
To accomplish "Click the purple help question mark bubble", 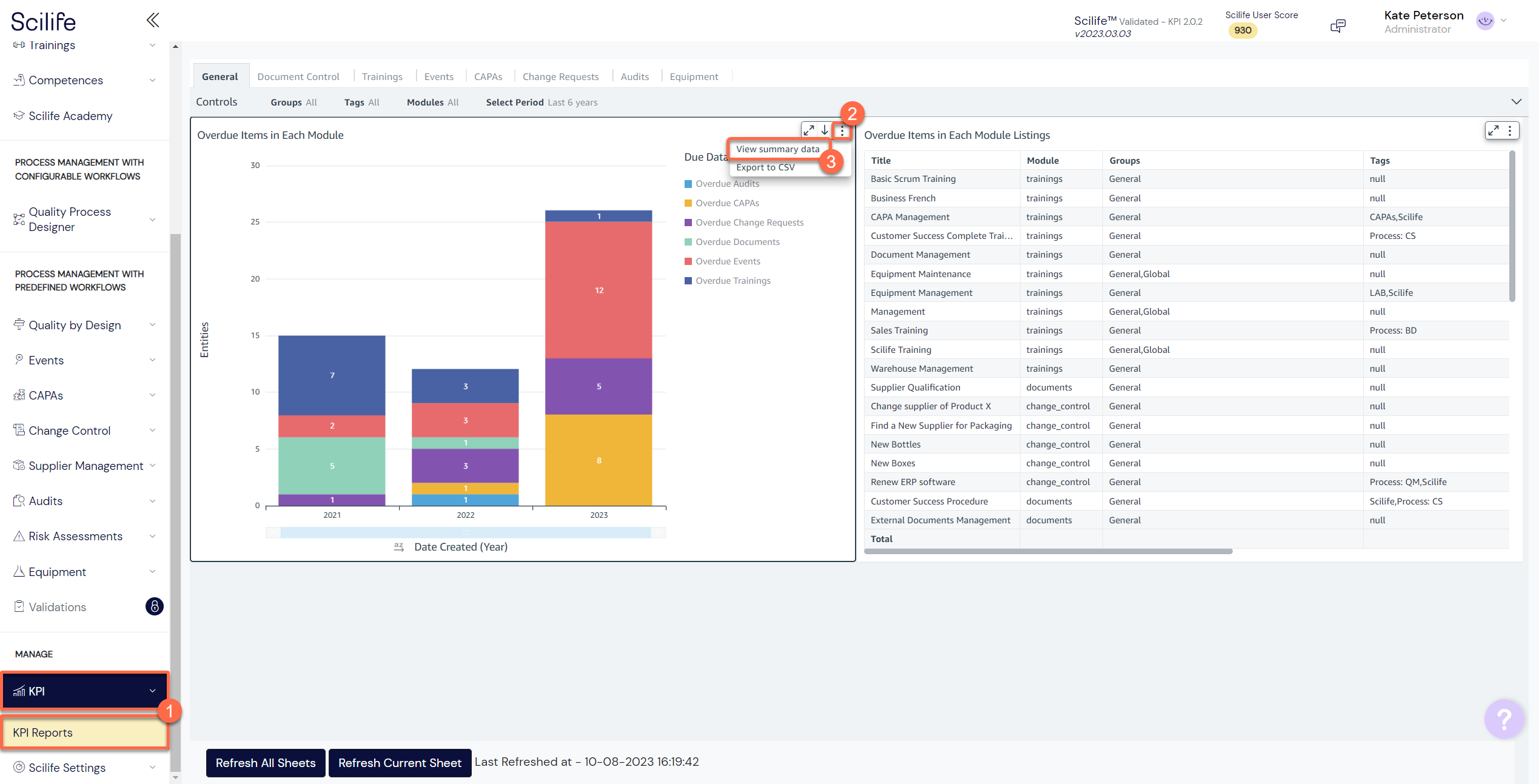I will [1504, 719].
